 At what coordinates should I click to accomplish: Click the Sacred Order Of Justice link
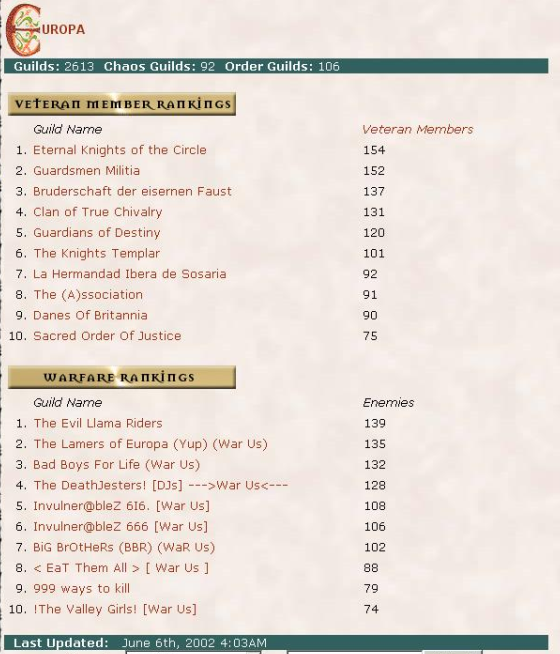coord(107,336)
